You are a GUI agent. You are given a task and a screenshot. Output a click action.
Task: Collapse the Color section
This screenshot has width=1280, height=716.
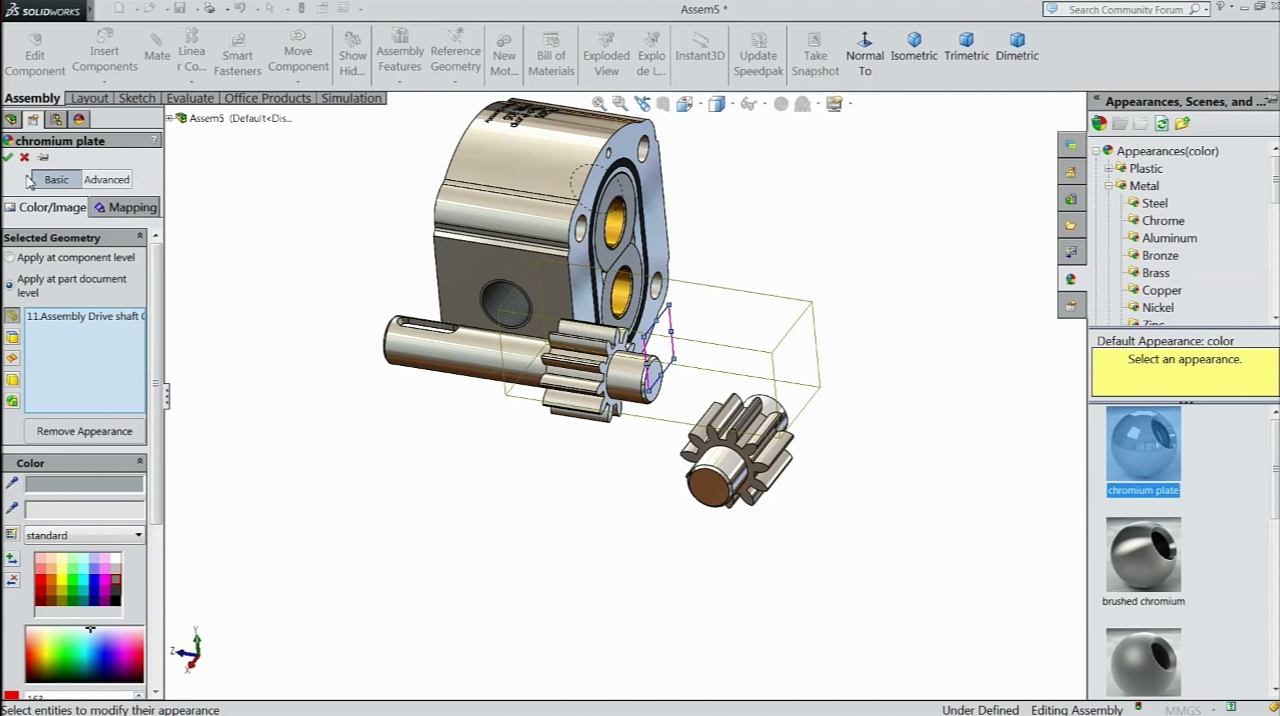coord(140,462)
